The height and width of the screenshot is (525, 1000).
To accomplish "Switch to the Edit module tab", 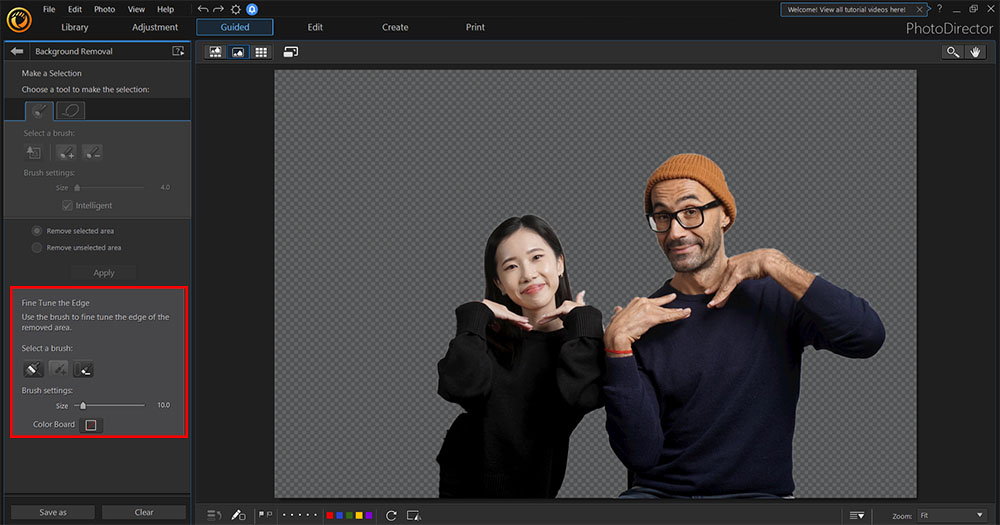I will click(x=315, y=27).
